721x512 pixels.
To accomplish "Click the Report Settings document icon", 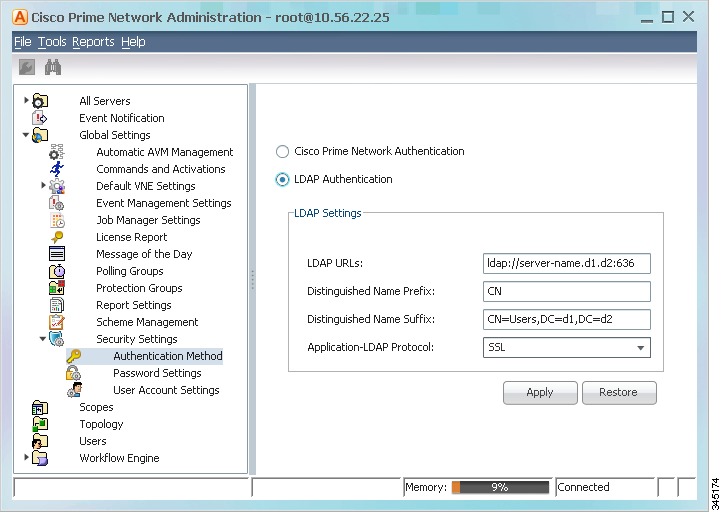I will coord(57,305).
